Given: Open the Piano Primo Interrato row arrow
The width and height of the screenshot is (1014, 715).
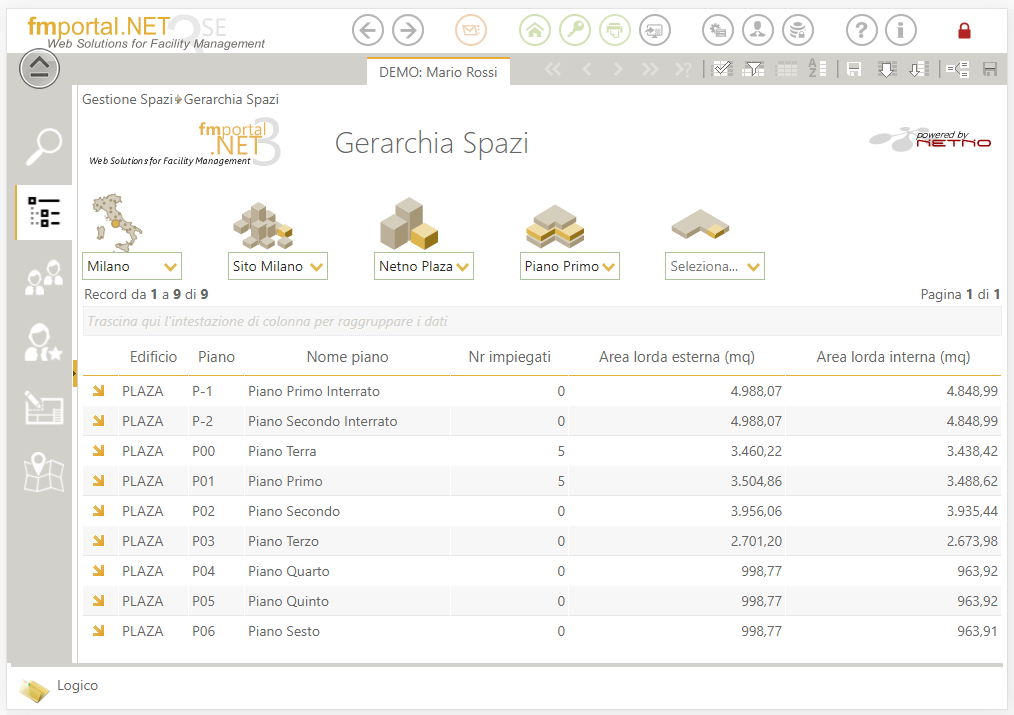Looking at the screenshot, I should pyautogui.click(x=98, y=390).
